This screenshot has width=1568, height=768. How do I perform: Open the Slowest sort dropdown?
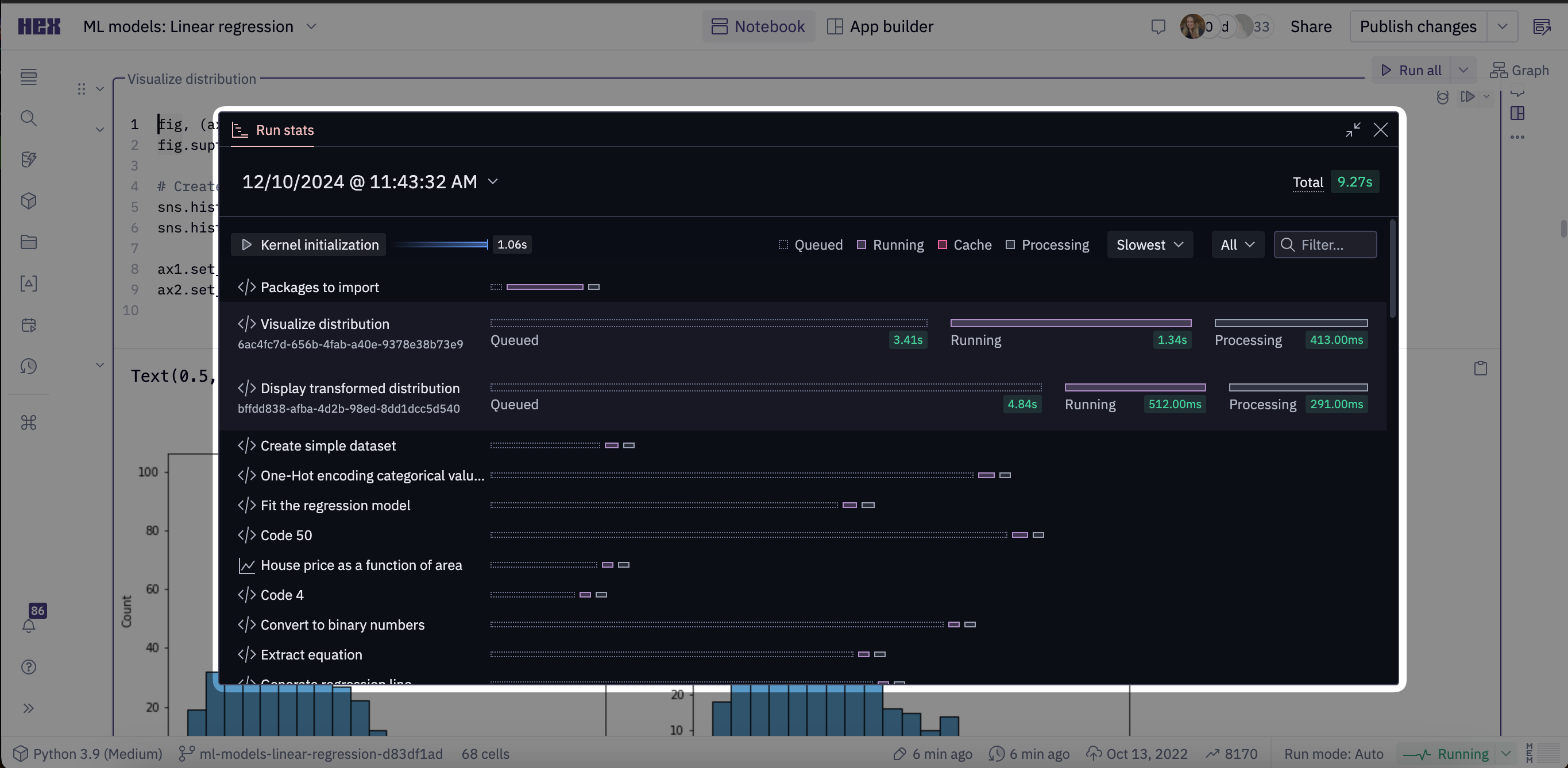pyautogui.click(x=1149, y=245)
